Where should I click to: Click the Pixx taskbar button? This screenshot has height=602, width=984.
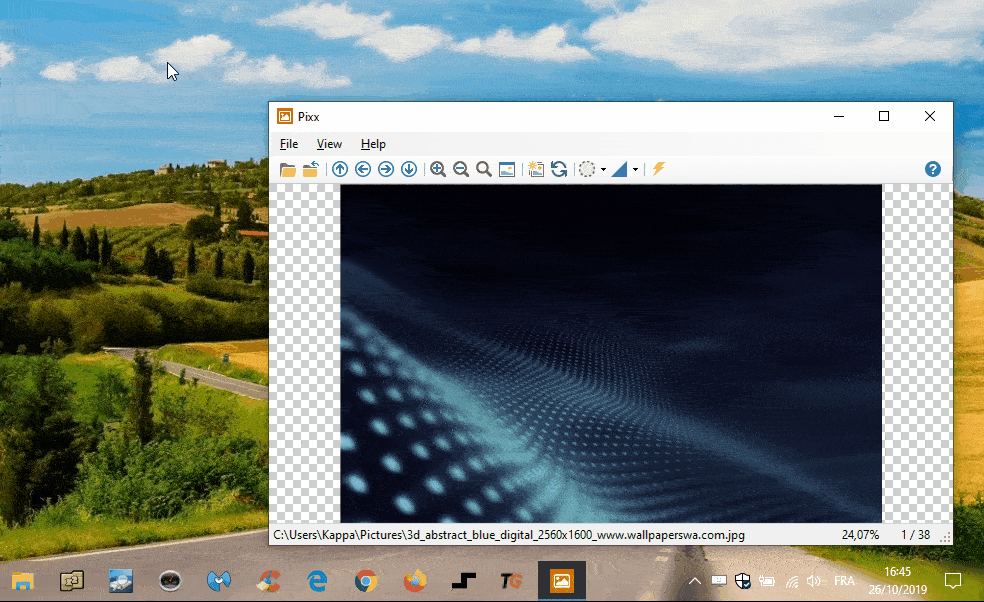click(x=562, y=581)
